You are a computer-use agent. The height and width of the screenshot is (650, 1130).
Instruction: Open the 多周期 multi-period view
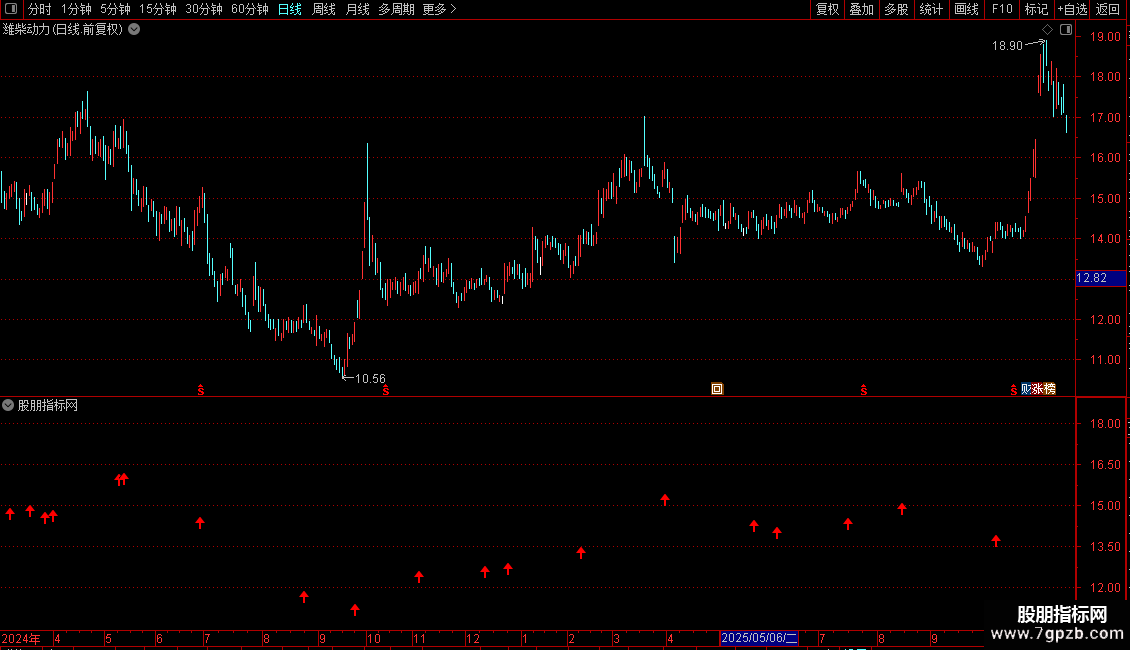coord(396,9)
